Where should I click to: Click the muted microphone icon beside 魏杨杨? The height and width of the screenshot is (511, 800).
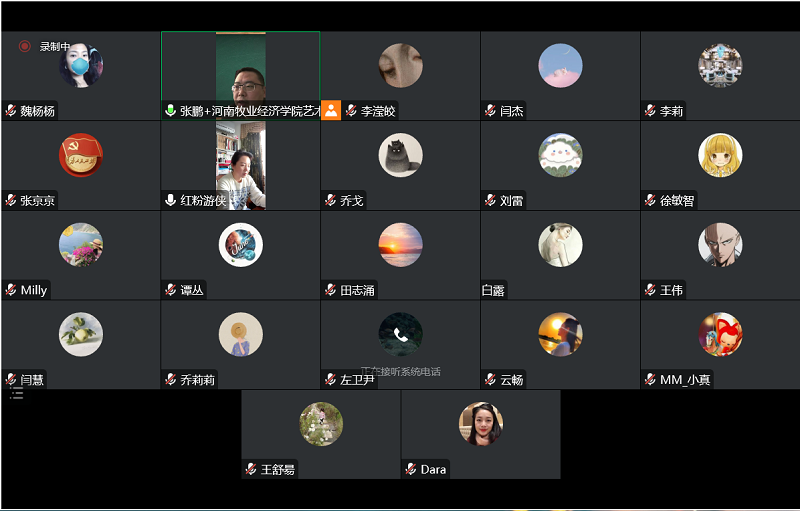[11, 111]
